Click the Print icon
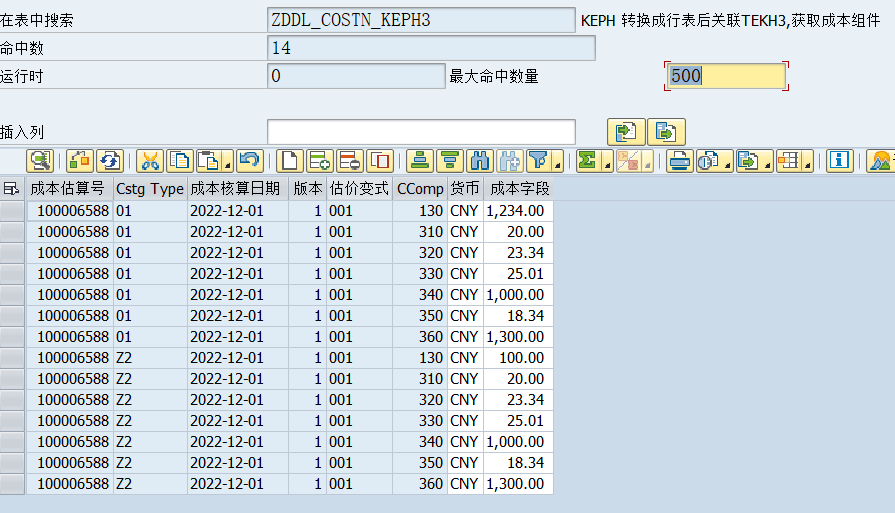895x513 pixels. 679,161
